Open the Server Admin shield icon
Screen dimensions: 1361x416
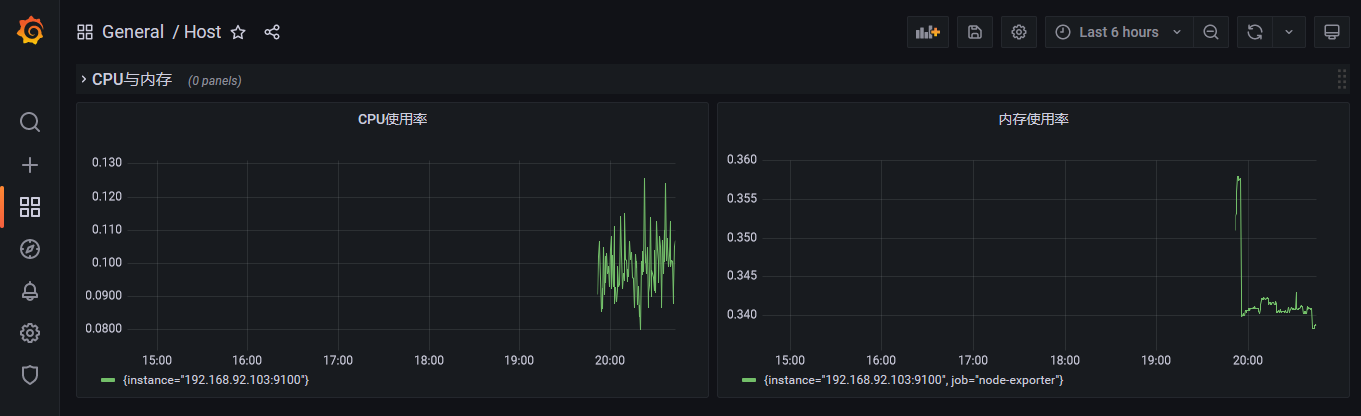pyautogui.click(x=30, y=375)
